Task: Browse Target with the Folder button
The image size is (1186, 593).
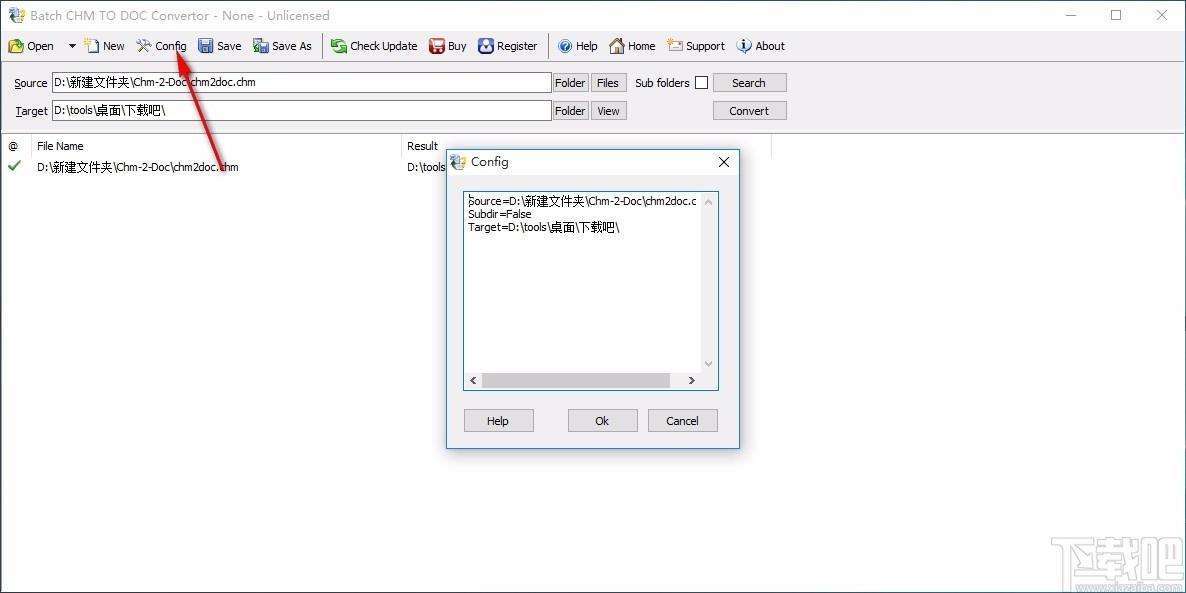Action: click(x=570, y=110)
